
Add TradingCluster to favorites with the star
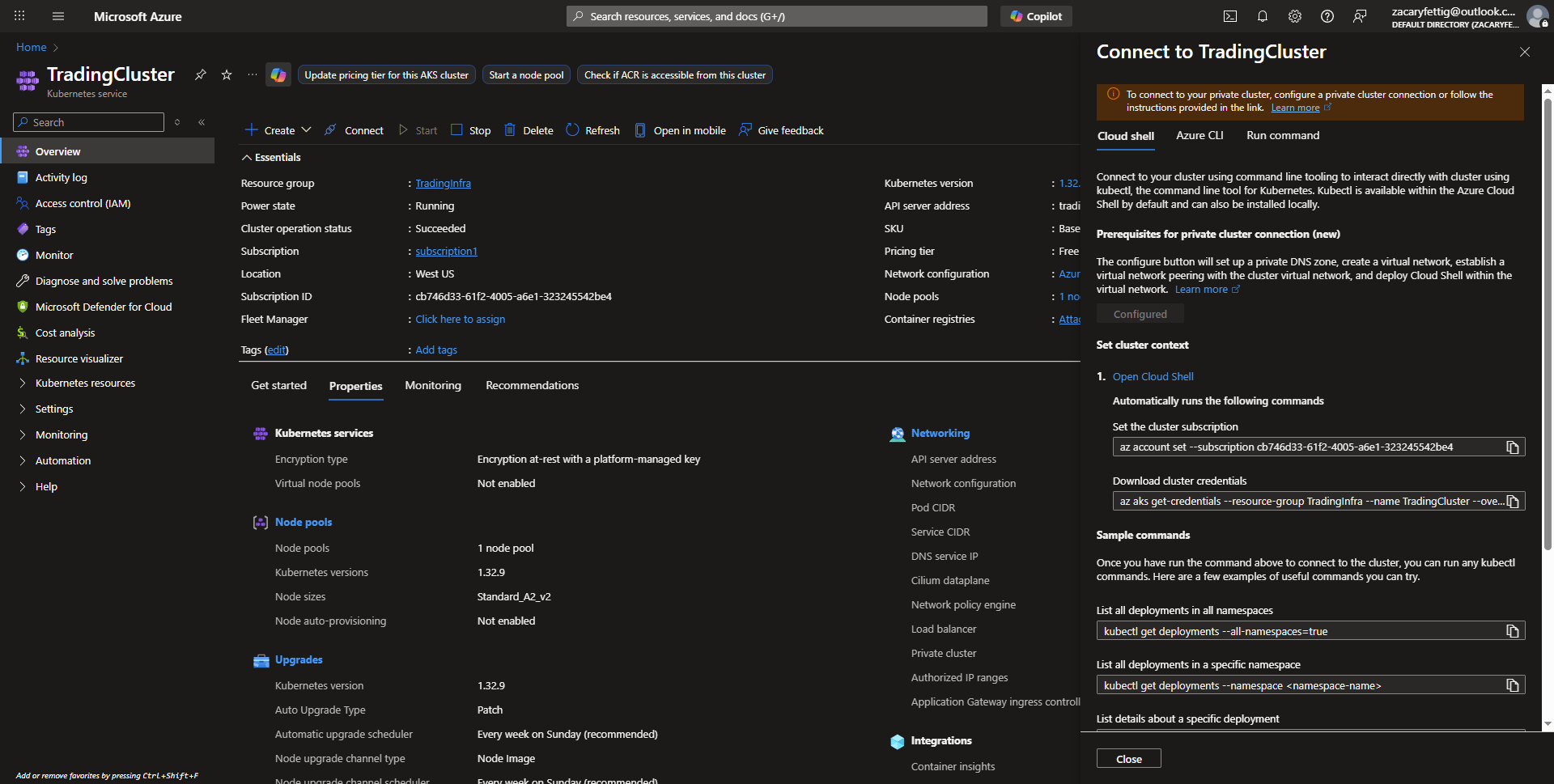[x=227, y=75]
